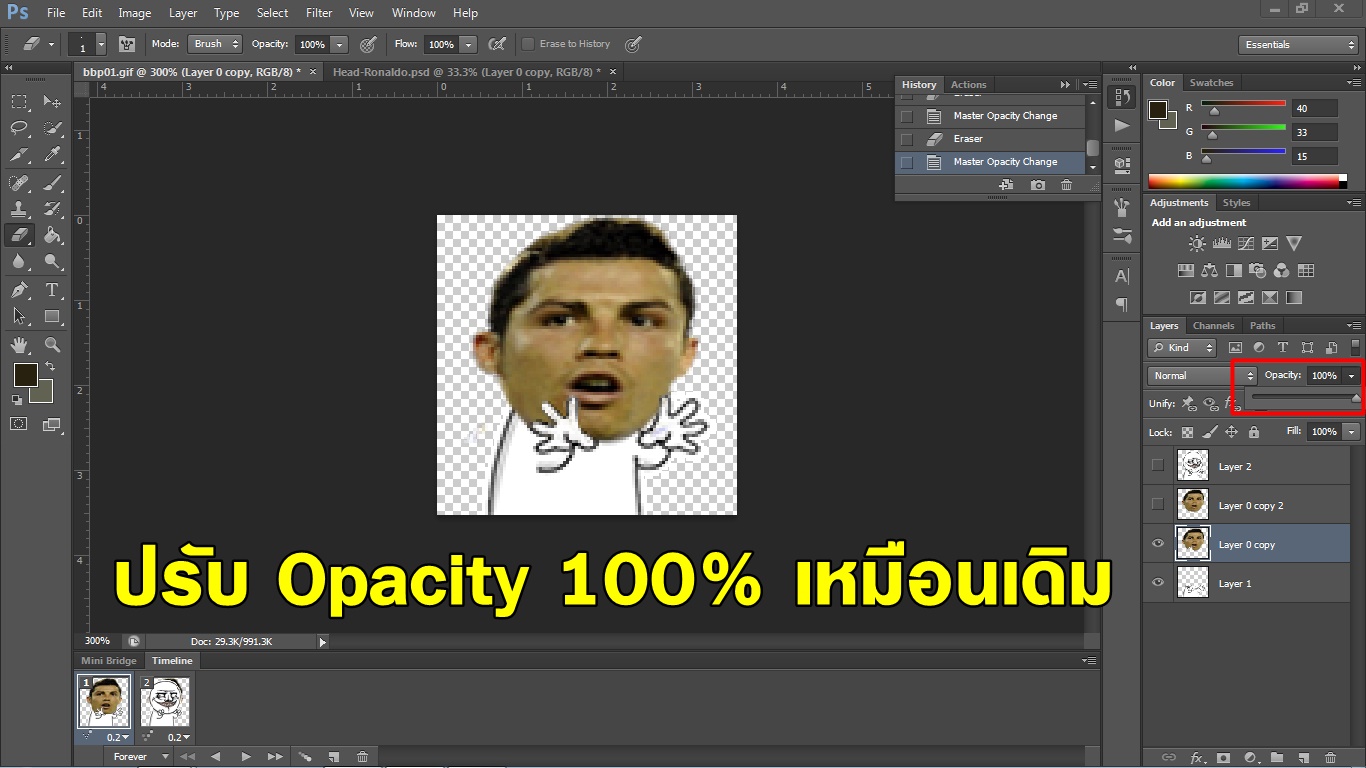Add a Curves adjustment
Image resolution: width=1366 pixels, height=768 pixels.
tap(1245, 243)
